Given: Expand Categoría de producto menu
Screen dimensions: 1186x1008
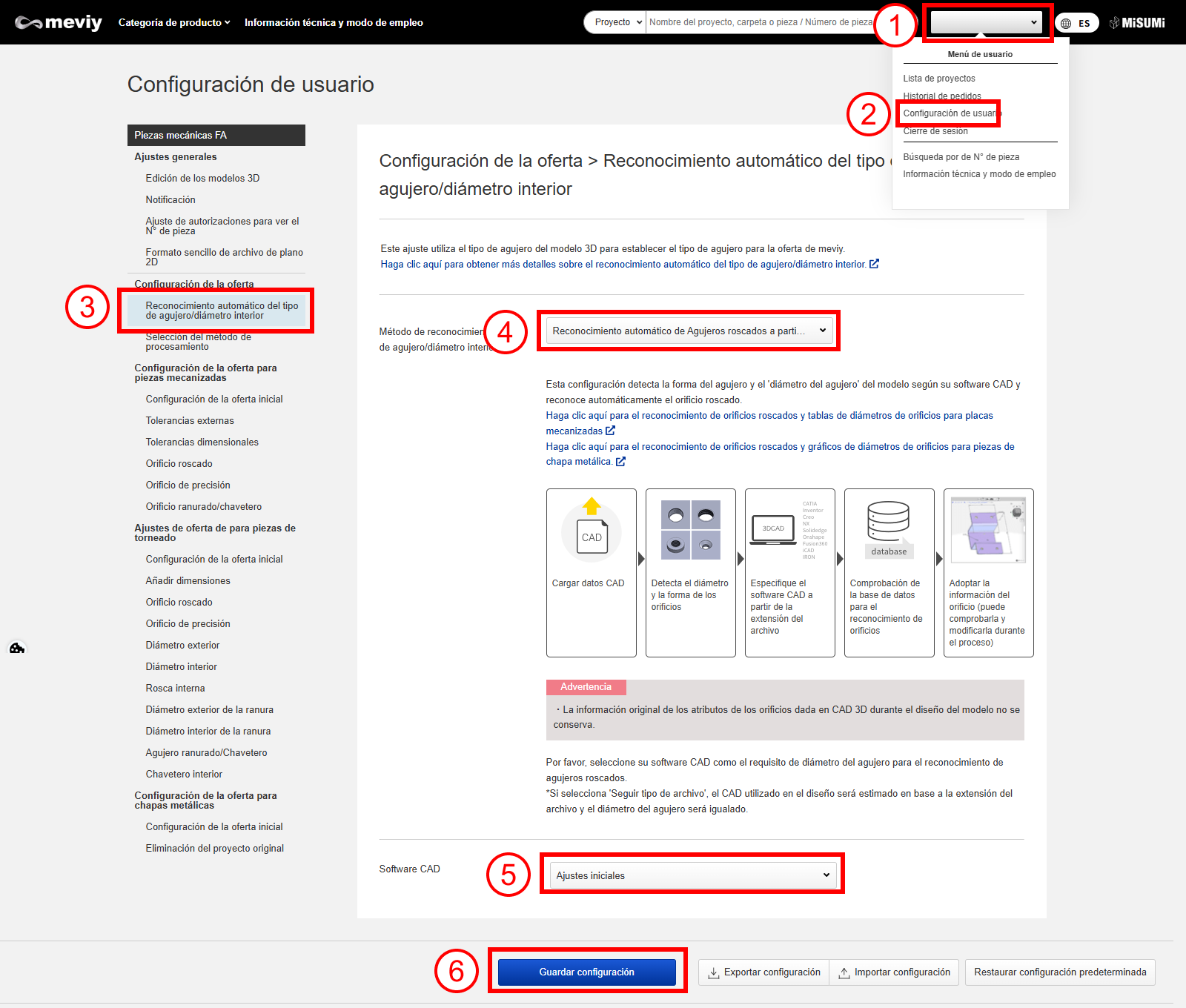Looking at the screenshot, I should point(174,23).
